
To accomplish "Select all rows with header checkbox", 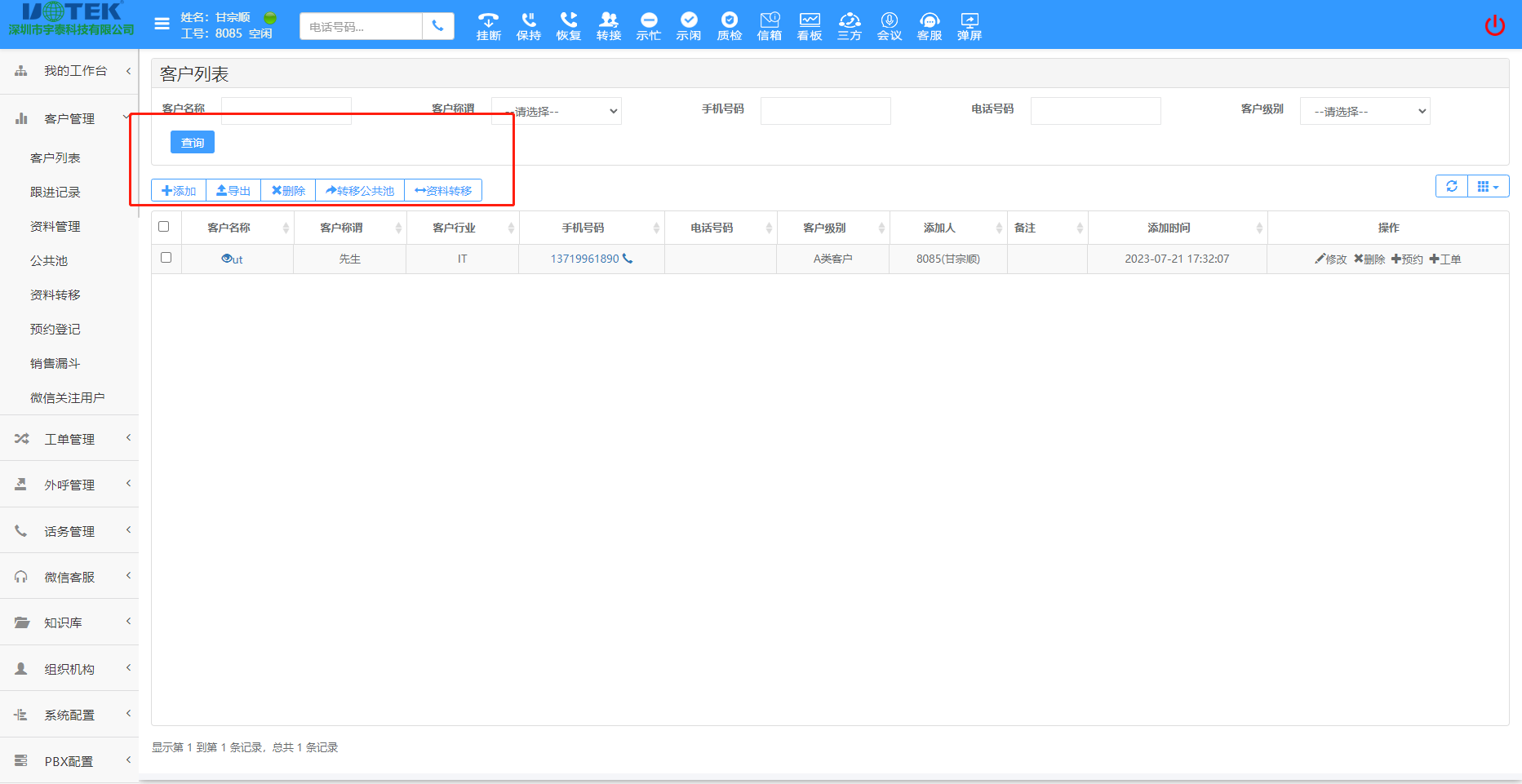I will 164,227.
